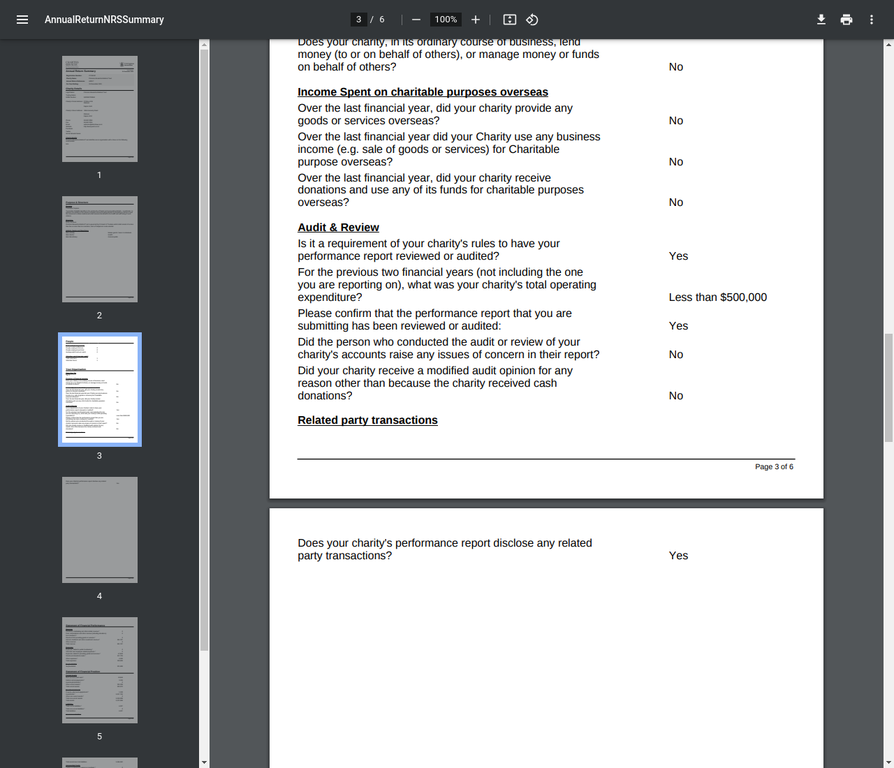Click the page number input field

coord(358,20)
